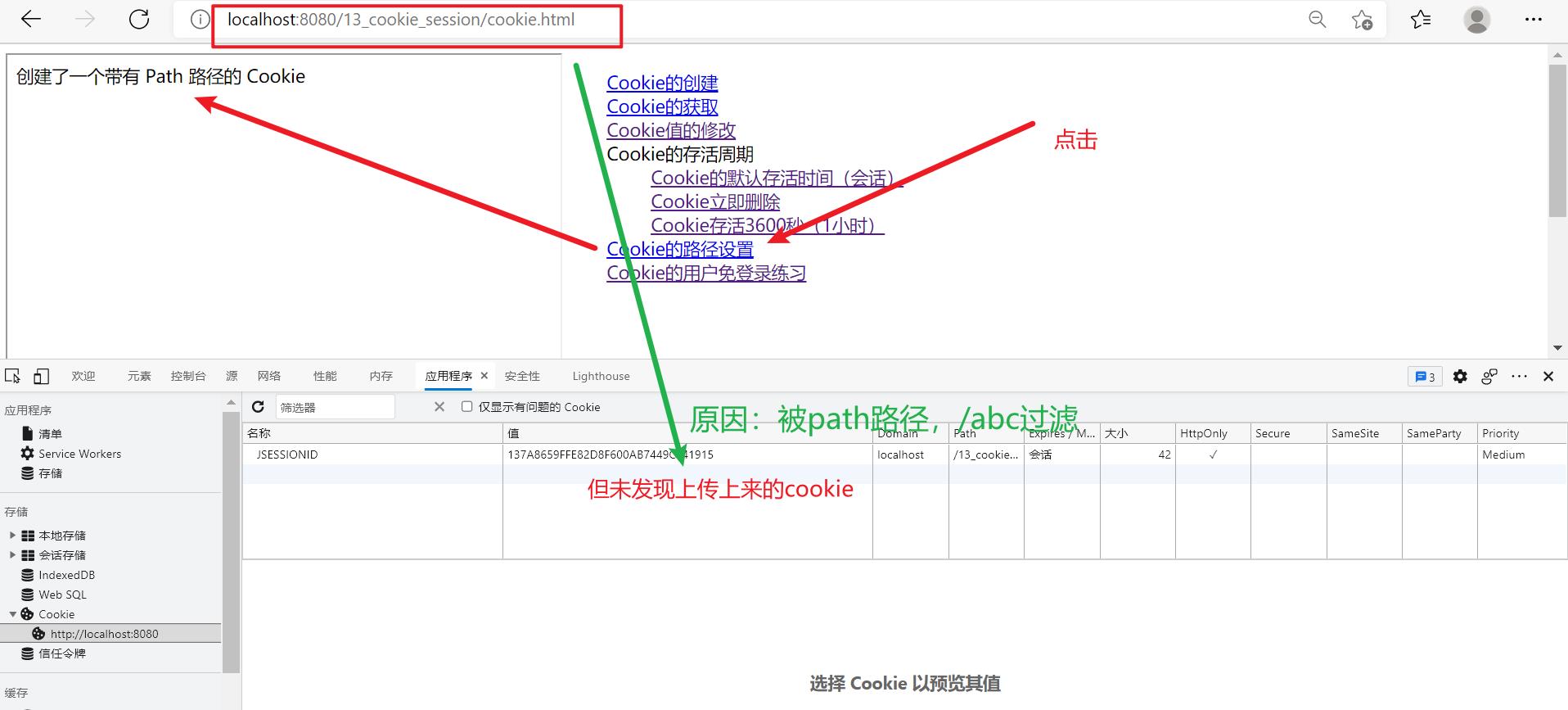Switch to the 安全性 tab

pyautogui.click(x=522, y=376)
